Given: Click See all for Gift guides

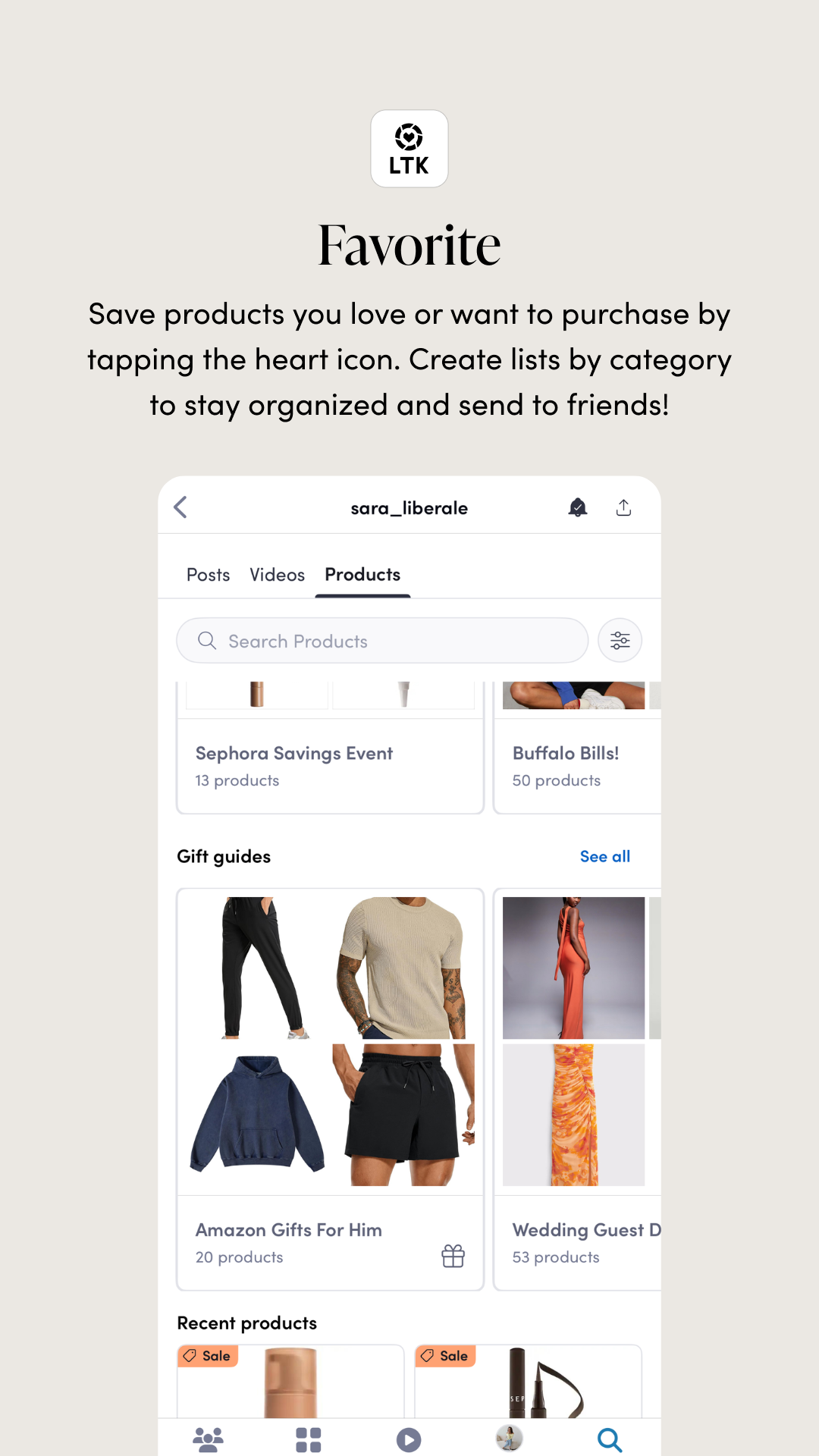Looking at the screenshot, I should tap(605, 856).
